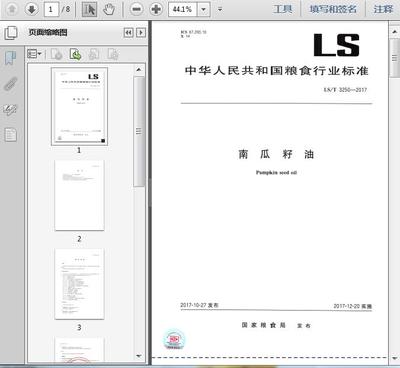Expand the thumbnail options menu dropdown
This screenshot has width=400, height=368.
(34, 54)
